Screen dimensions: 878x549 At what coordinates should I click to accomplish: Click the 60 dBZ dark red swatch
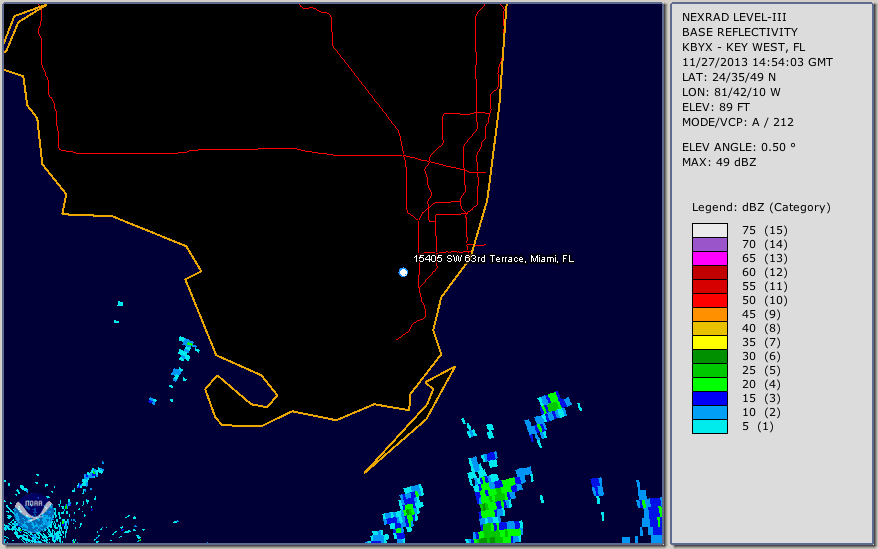click(709, 272)
